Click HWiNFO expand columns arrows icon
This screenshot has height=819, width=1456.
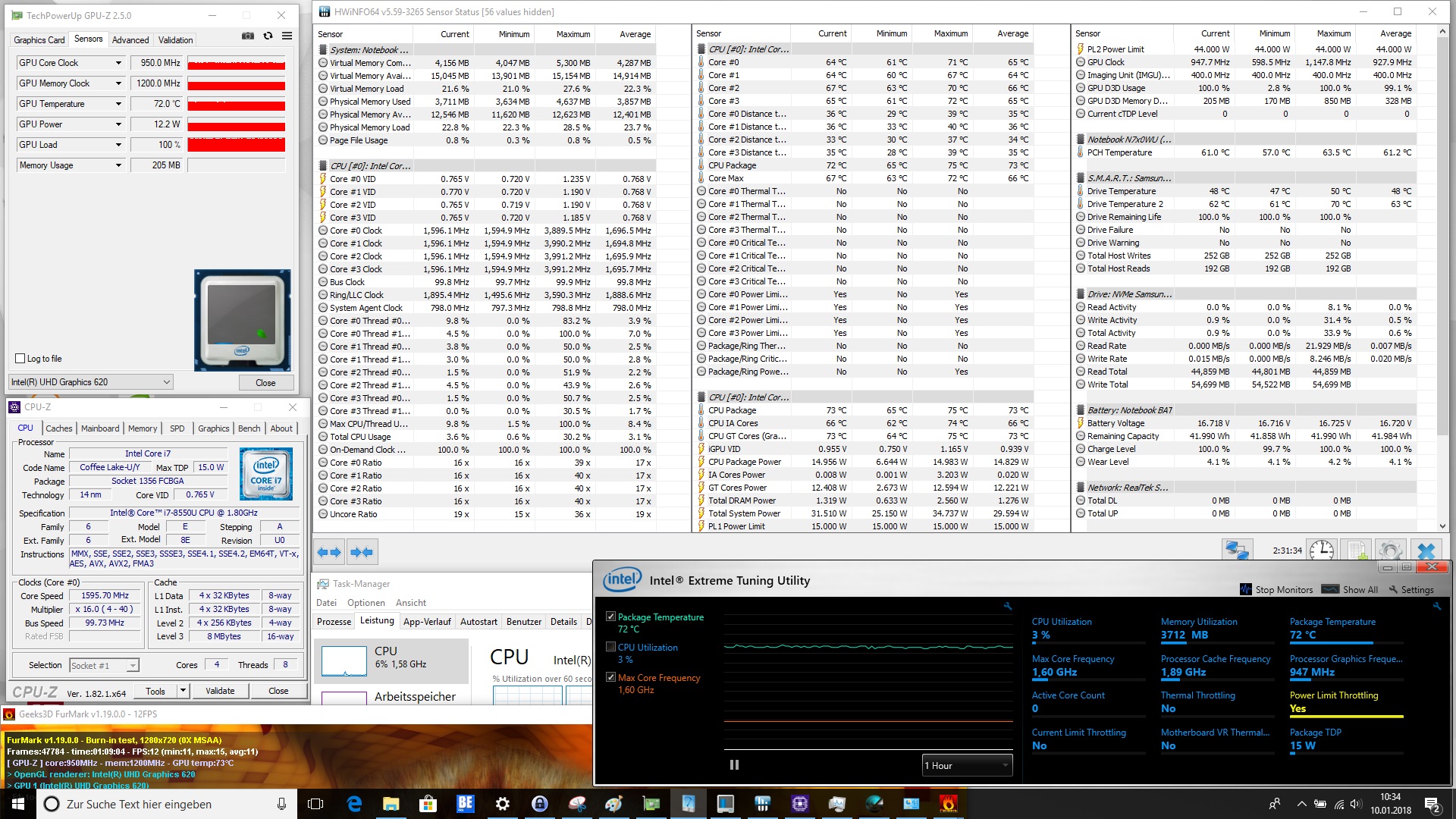pyautogui.click(x=329, y=552)
